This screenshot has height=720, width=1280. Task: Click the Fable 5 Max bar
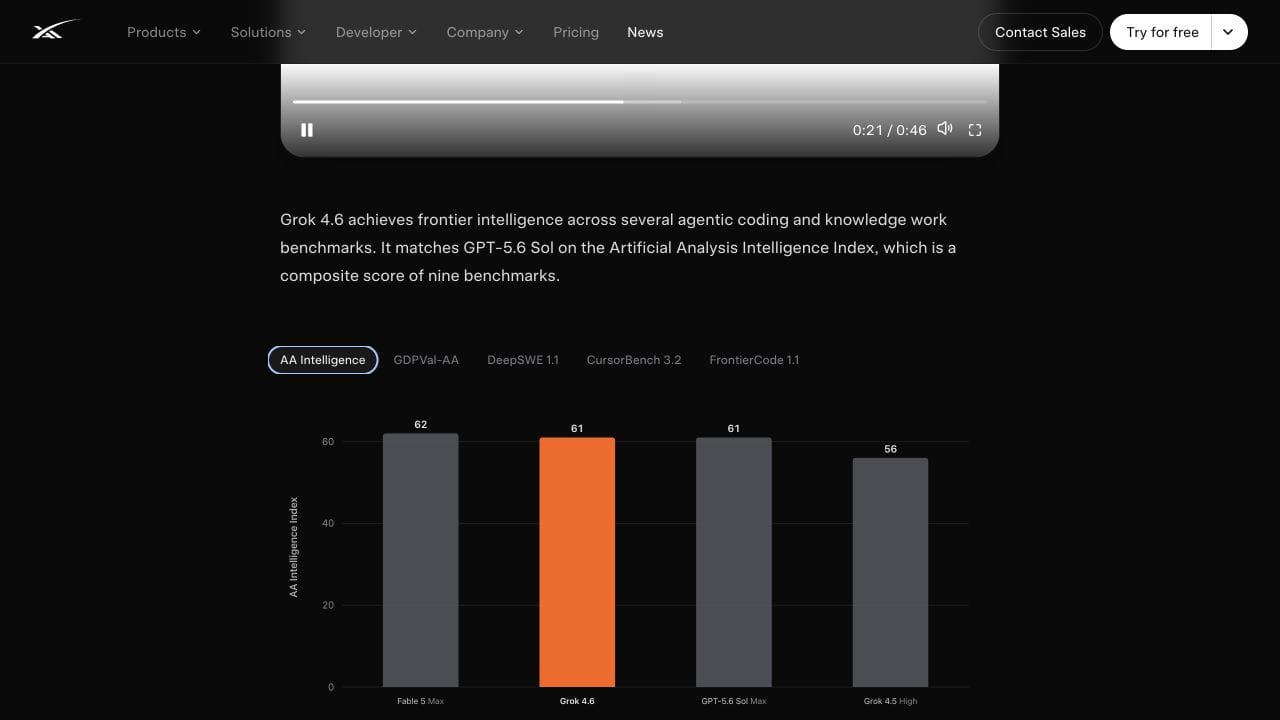click(x=421, y=560)
